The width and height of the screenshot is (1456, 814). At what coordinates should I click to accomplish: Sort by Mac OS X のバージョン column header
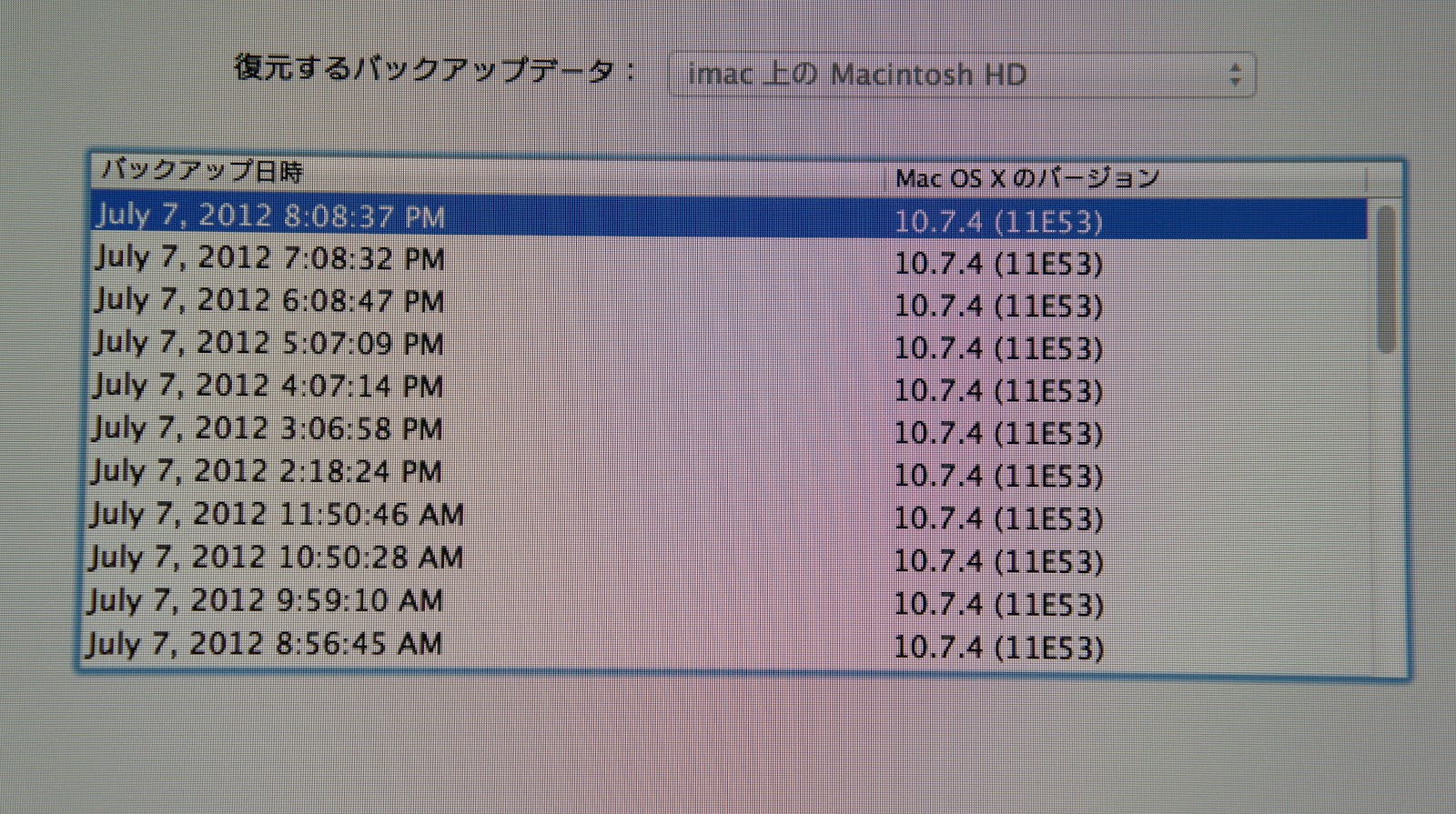click(1125, 178)
